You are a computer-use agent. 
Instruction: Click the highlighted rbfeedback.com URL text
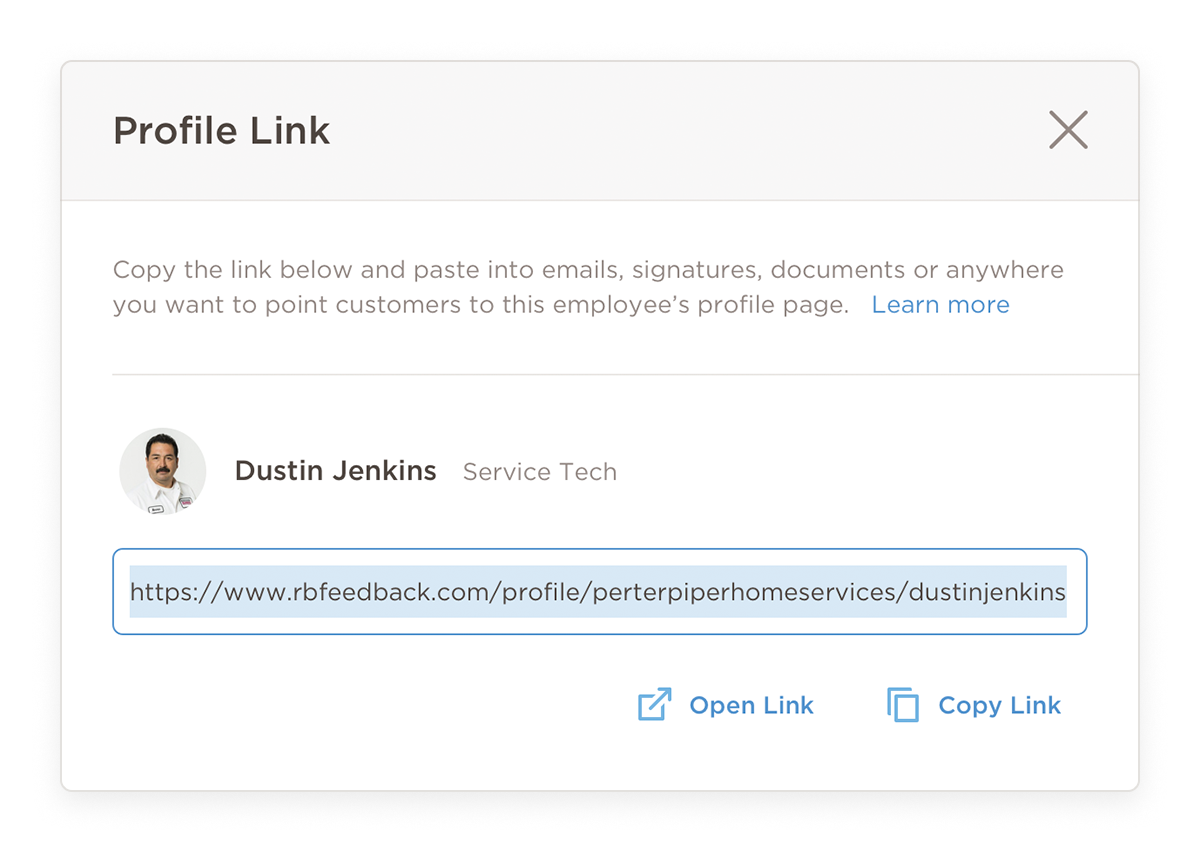(x=598, y=592)
